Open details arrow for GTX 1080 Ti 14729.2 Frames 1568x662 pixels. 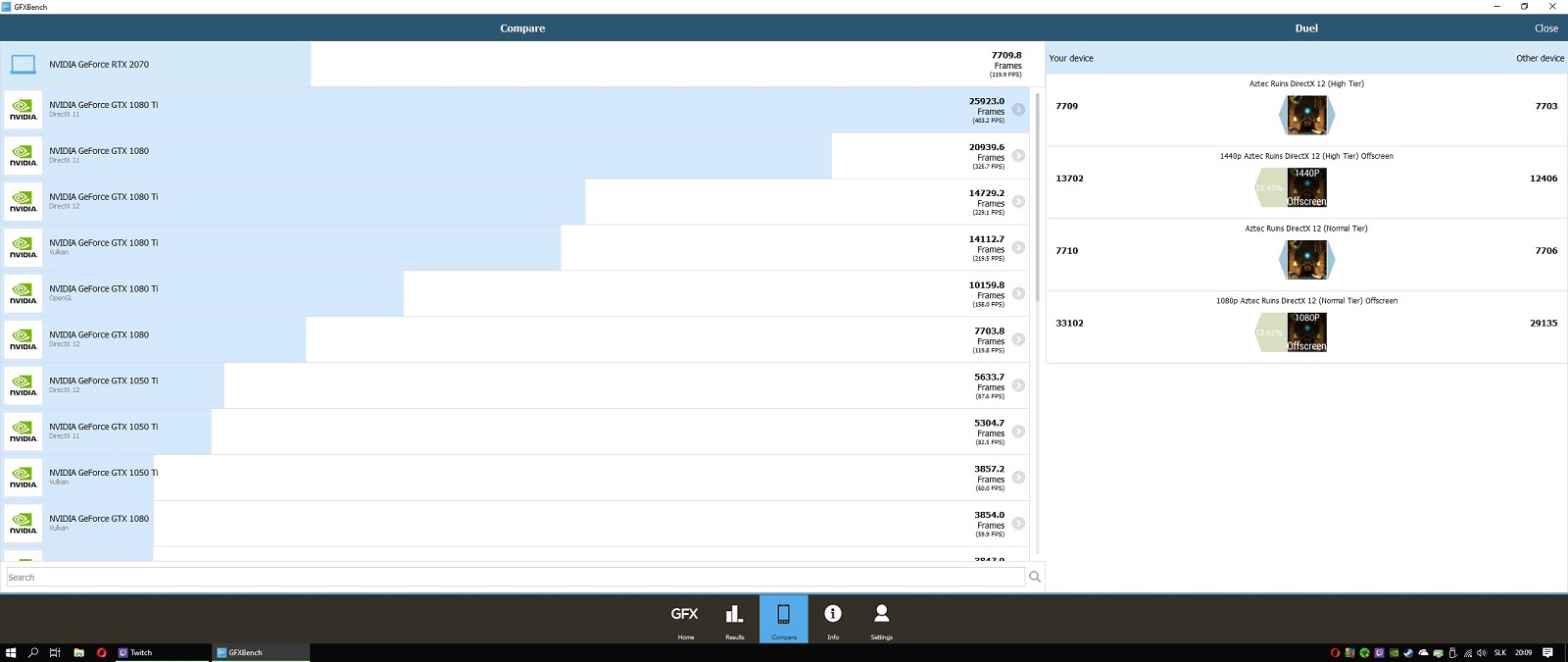(1019, 202)
